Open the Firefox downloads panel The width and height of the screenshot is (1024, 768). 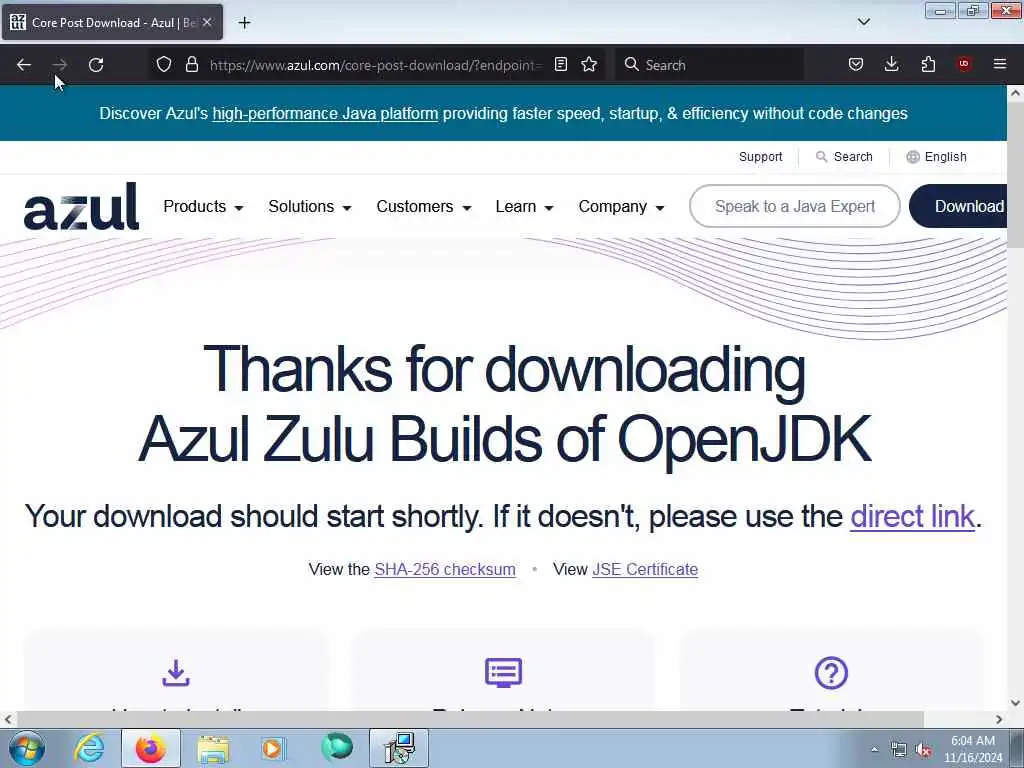pos(891,65)
